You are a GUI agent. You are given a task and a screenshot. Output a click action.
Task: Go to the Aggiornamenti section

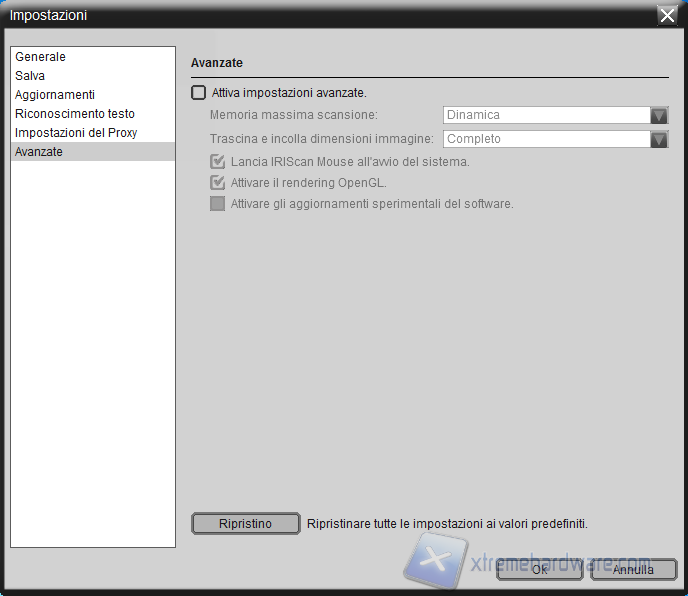click(55, 95)
